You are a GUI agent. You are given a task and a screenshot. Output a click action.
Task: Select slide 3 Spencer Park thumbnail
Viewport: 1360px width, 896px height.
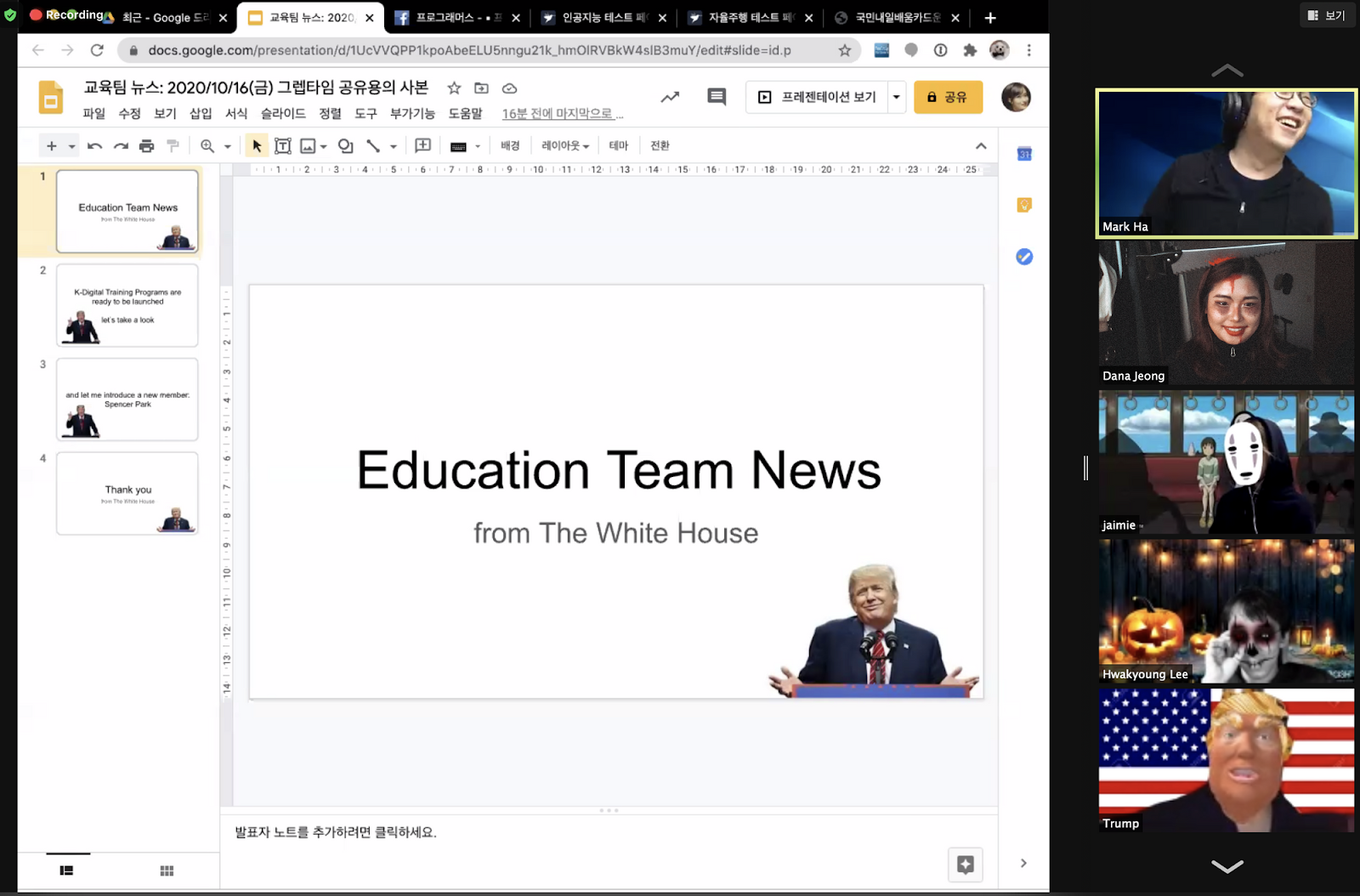tap(127, 400)
